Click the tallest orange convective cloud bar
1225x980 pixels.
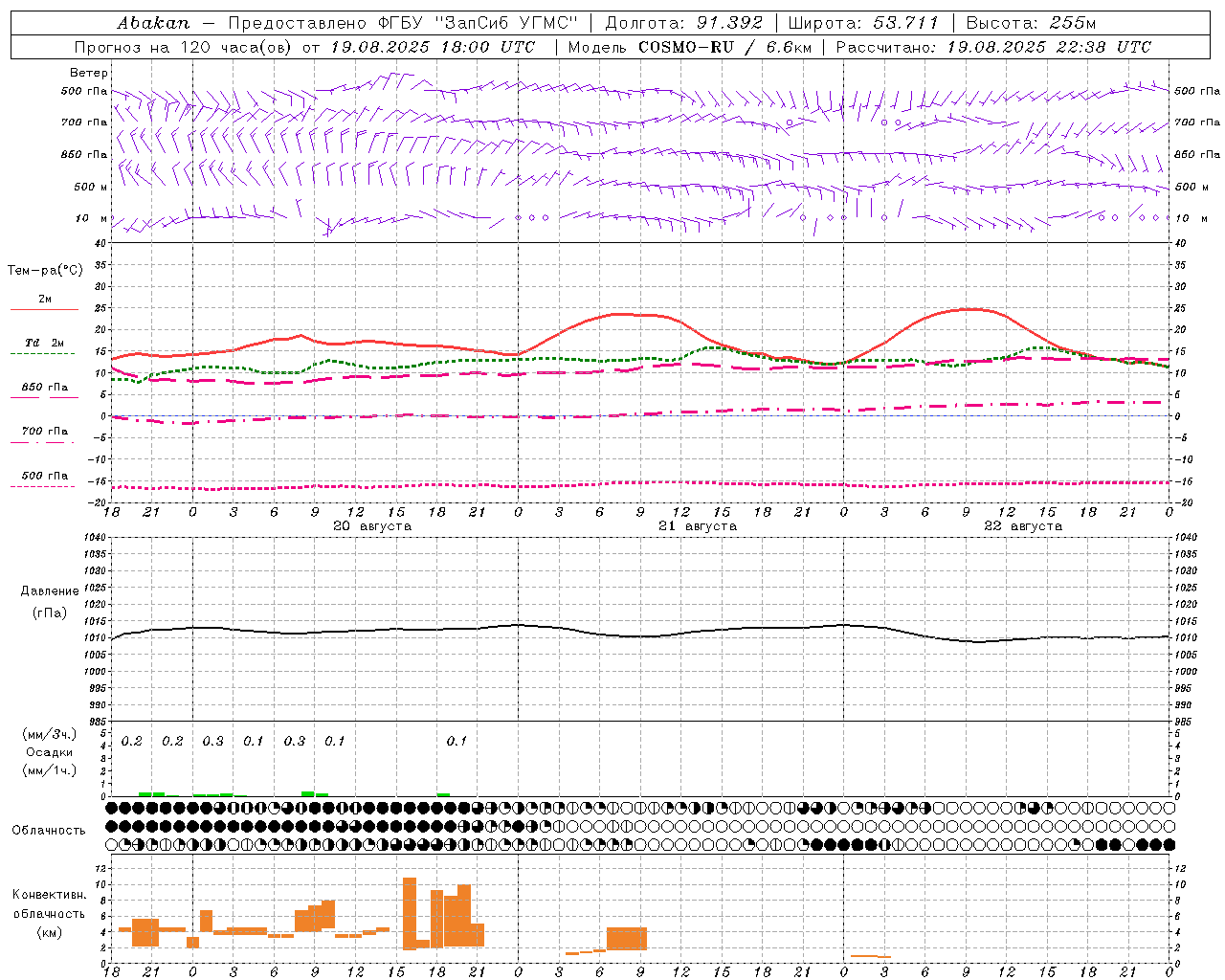coord(410,913)
